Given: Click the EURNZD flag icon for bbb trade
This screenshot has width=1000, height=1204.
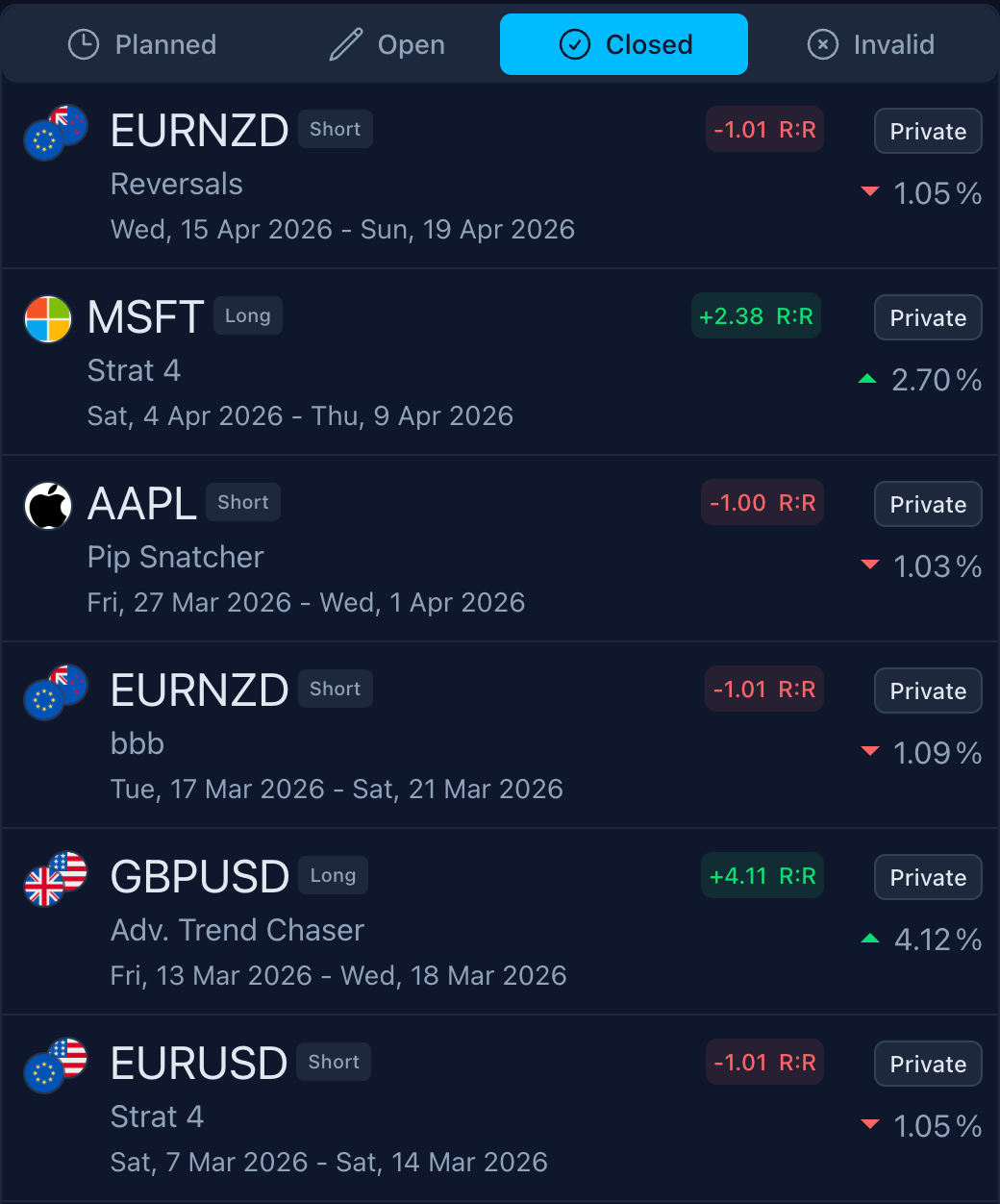Looking at the screenshot, I should (x=56, y=691).
